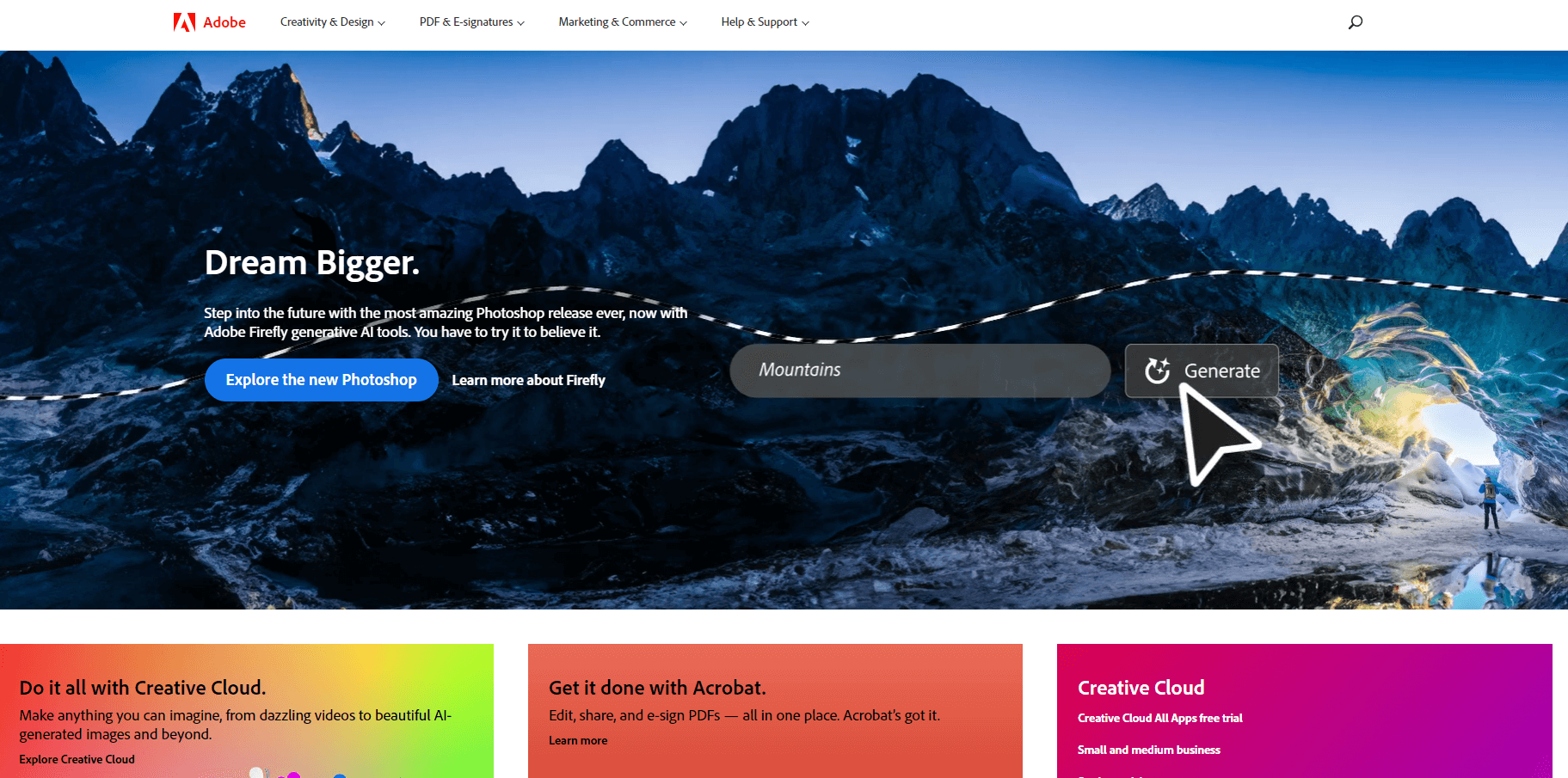Click Learn more under Acrobat card

click(x=578, y=740)
